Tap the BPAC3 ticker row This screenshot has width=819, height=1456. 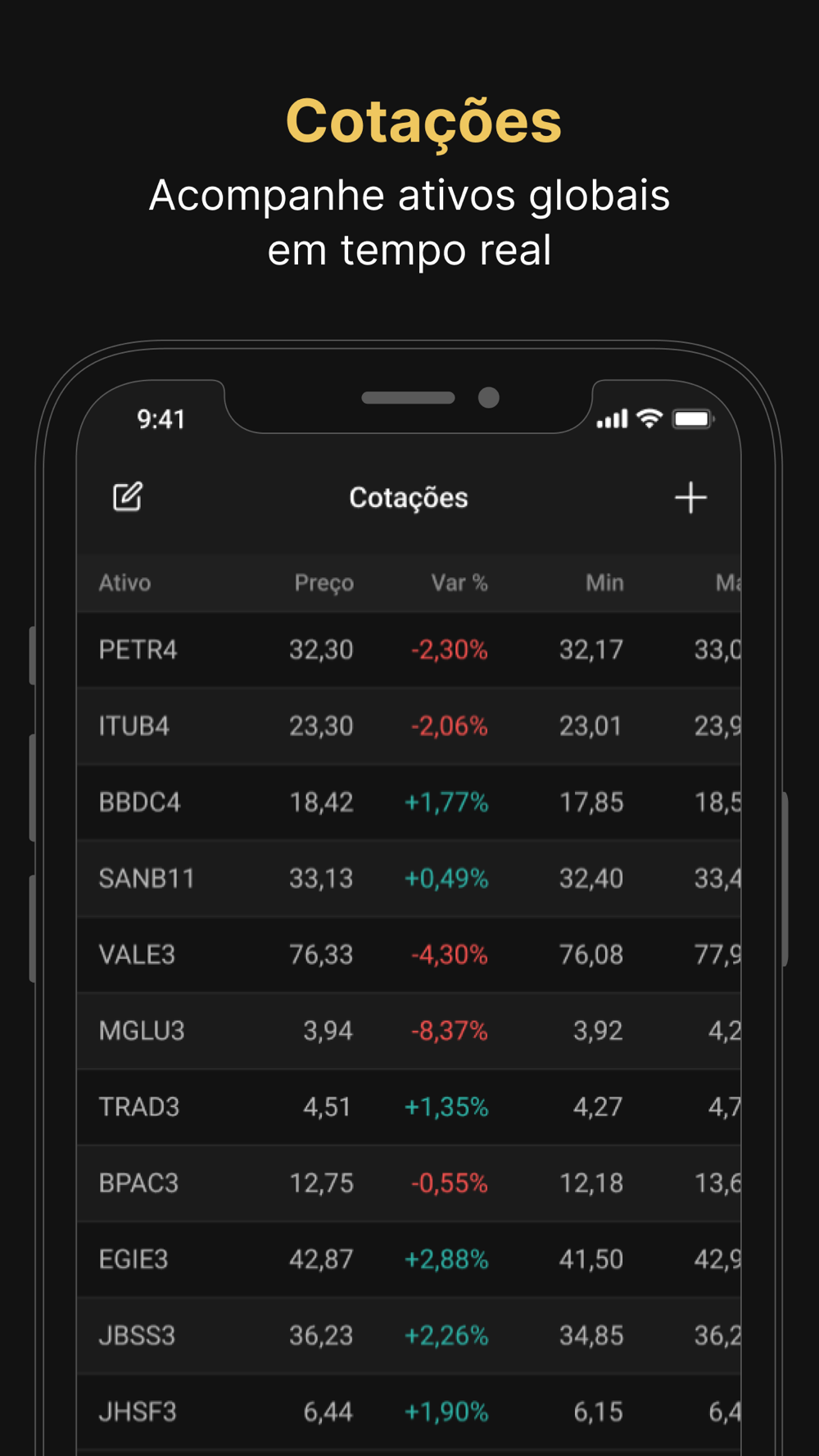[x=409, y=1183]
